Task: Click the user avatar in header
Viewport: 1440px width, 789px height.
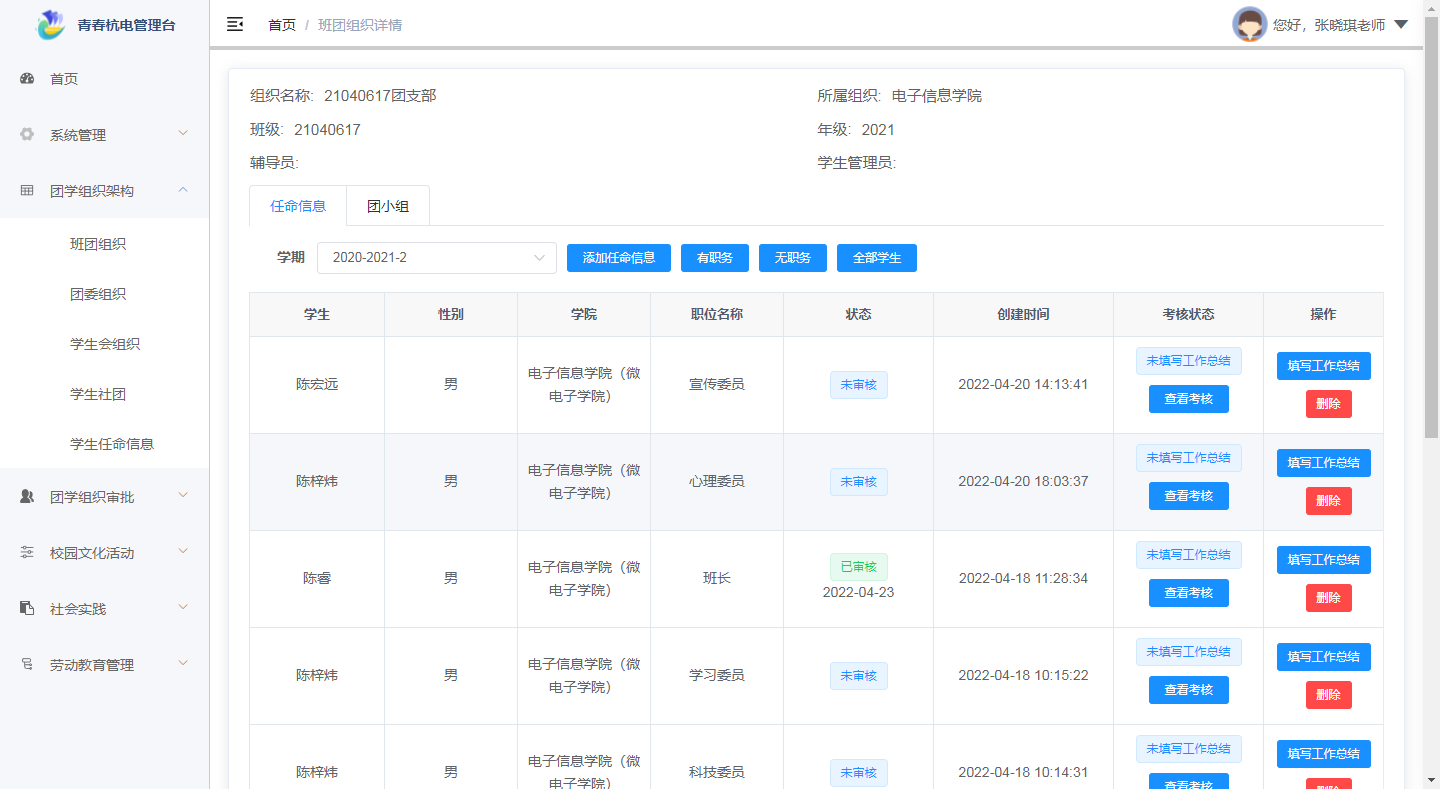Action: point(1250,24)
